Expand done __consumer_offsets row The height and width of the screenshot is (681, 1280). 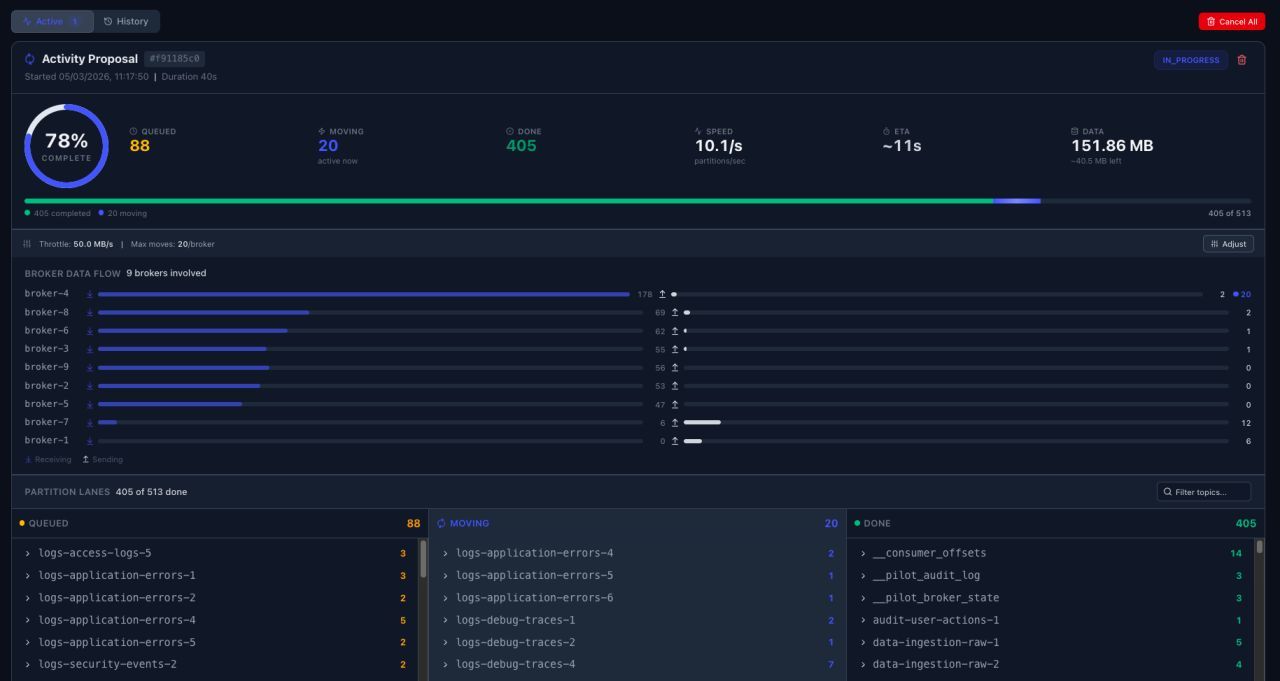pyautogui.click(x=1050, y=553)
